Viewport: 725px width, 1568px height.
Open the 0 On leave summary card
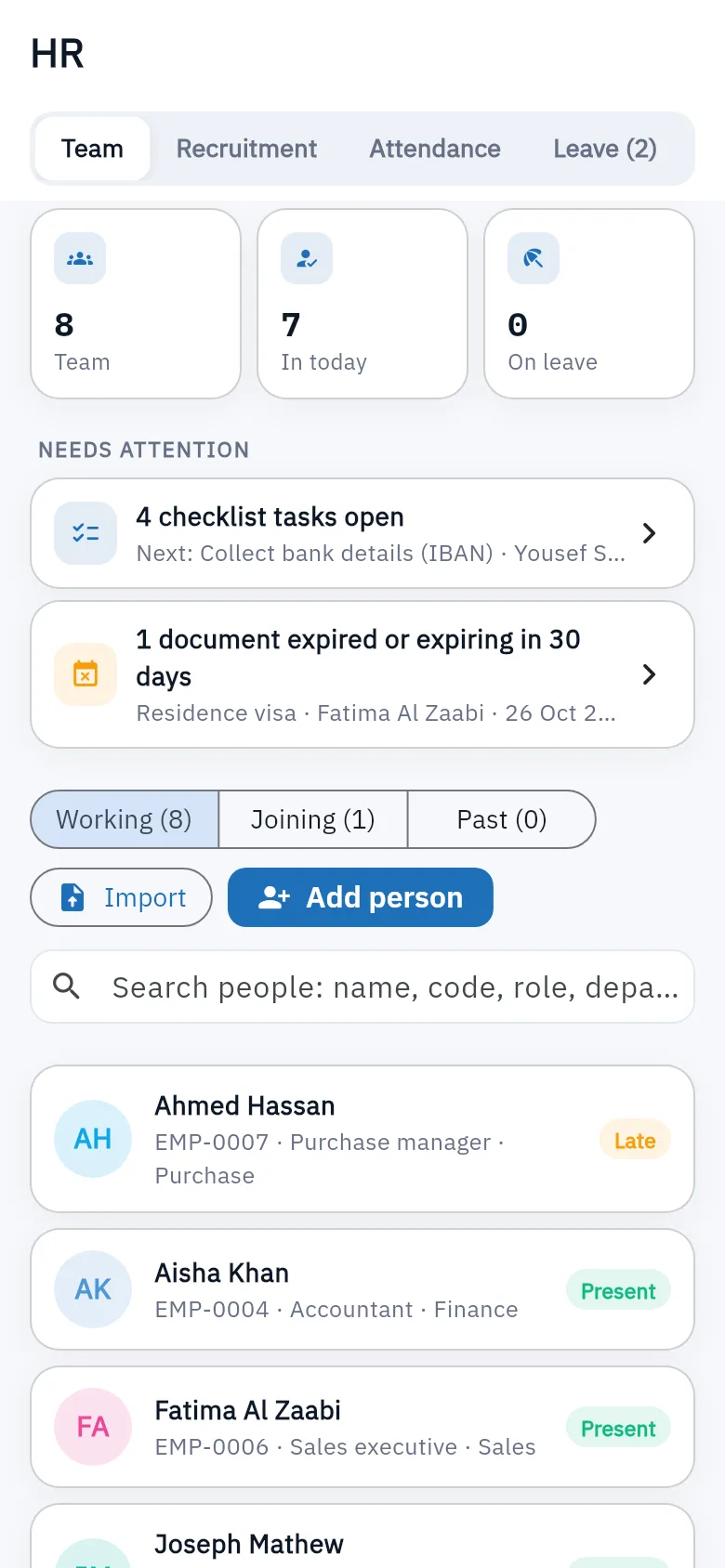[589, 304]
